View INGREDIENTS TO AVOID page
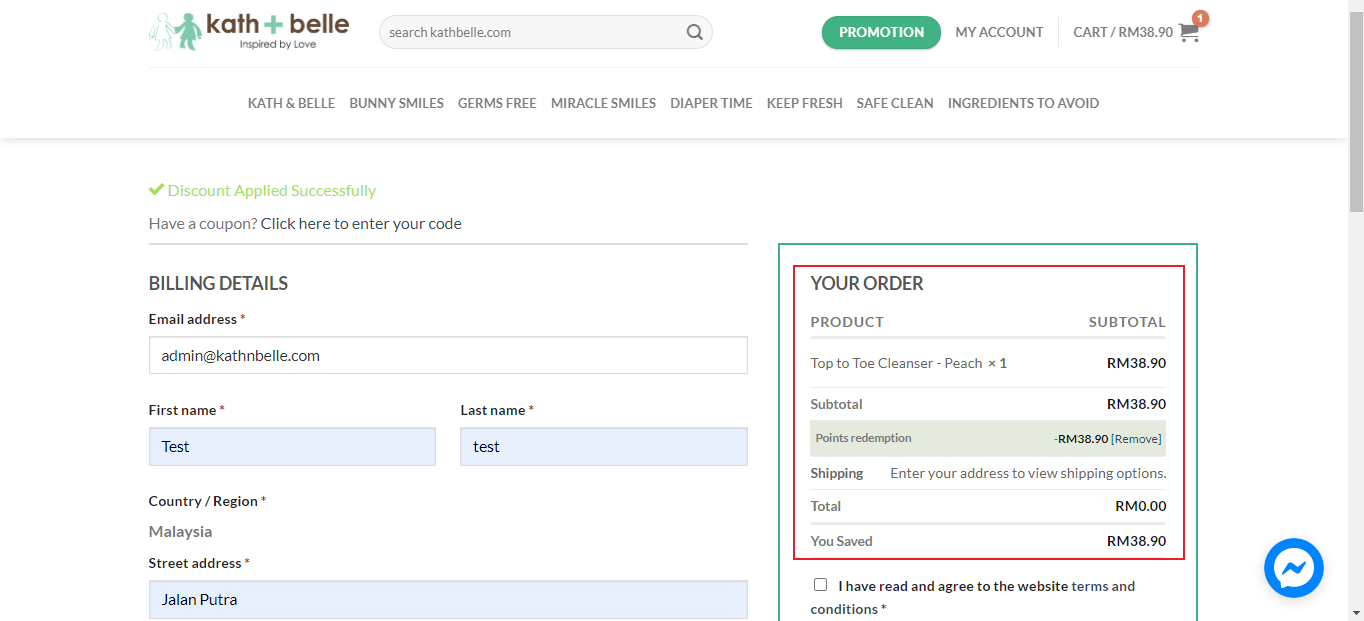The height and width of the screenshot is (621, 1364). [1023, 103]
